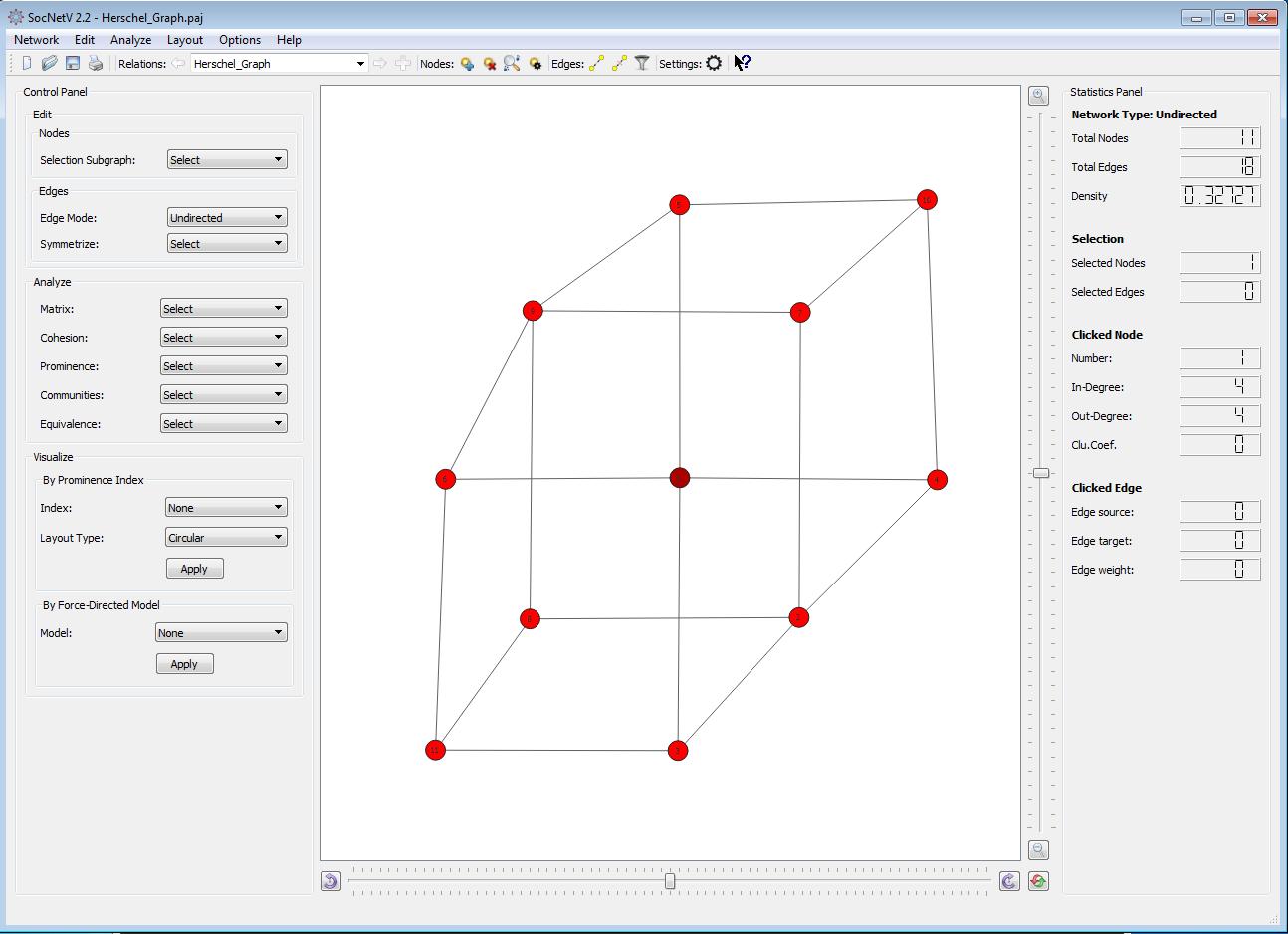Image resolution: width=1288 pixels, height=934 pixels.
Task: Open the Filter Edges funnel icon
Action: (x=642, y=63)
